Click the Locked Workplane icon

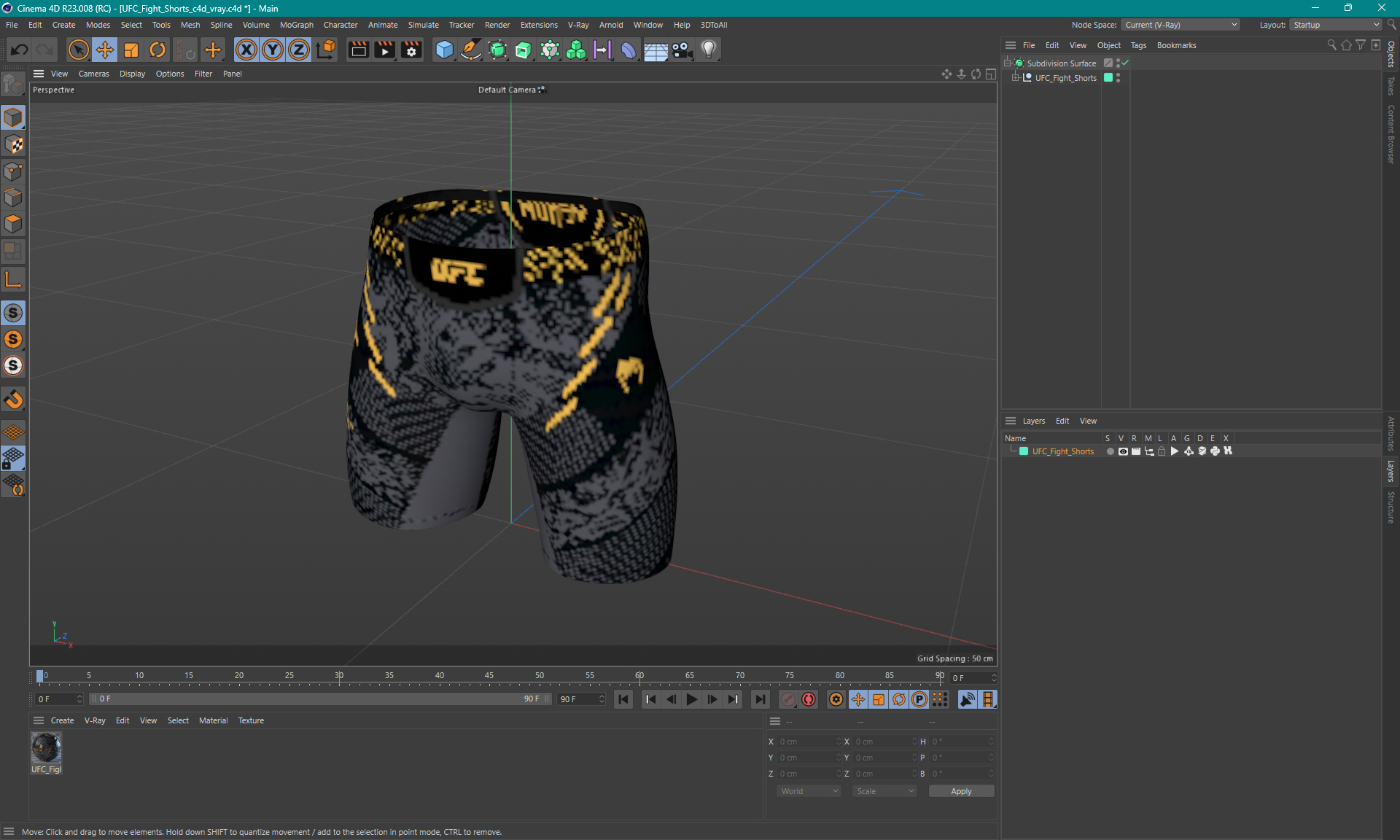[13, 459]
